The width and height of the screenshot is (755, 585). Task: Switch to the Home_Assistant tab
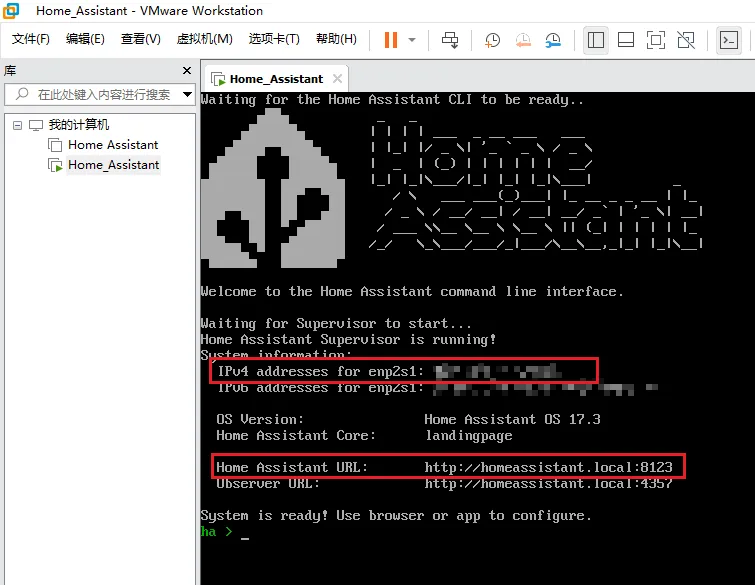276,79
